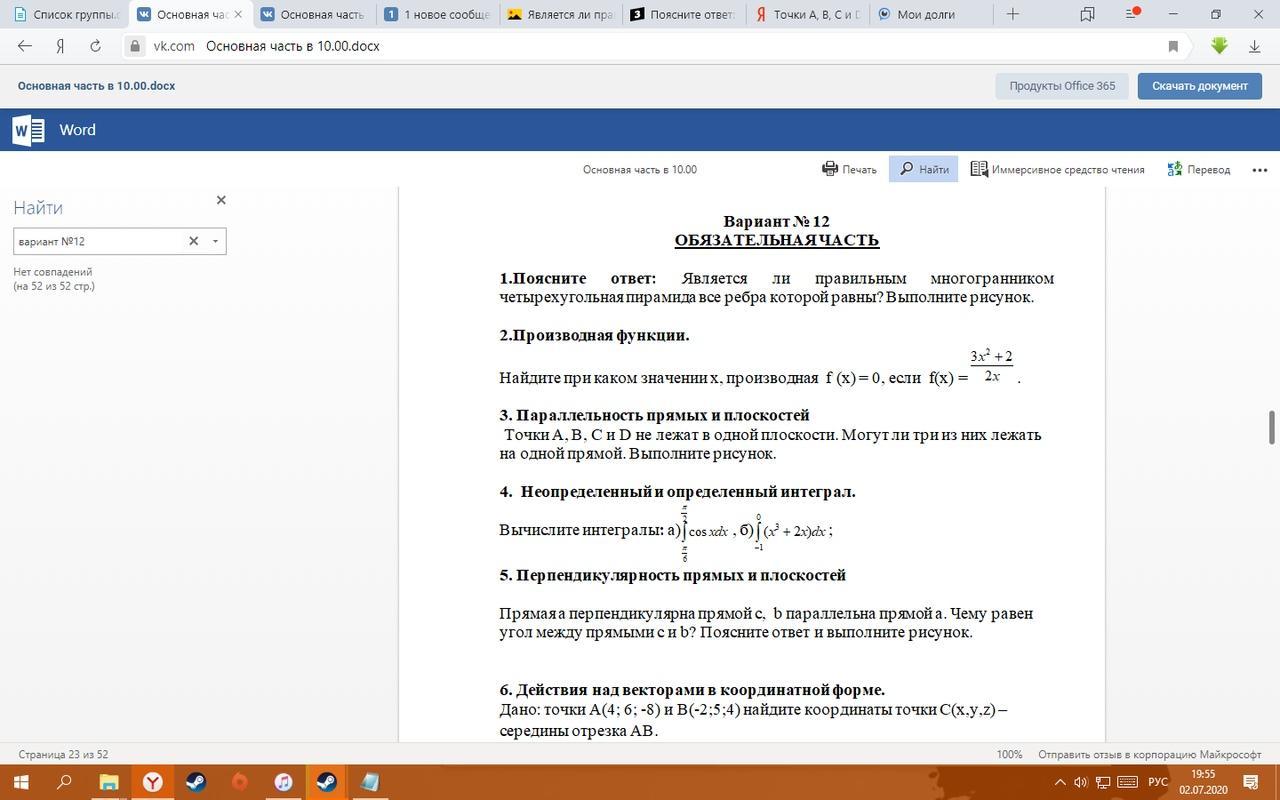This screenshot has height=800, width=1280.
Task: Open browser downloads arrow
Action: 1254,46
